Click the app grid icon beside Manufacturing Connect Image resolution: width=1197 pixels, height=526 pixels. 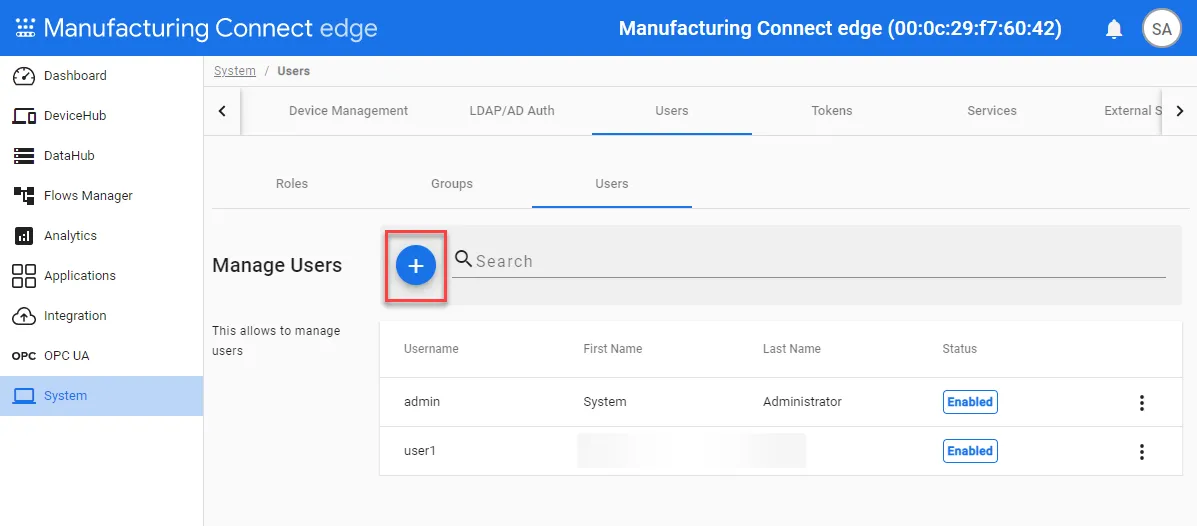25,28
